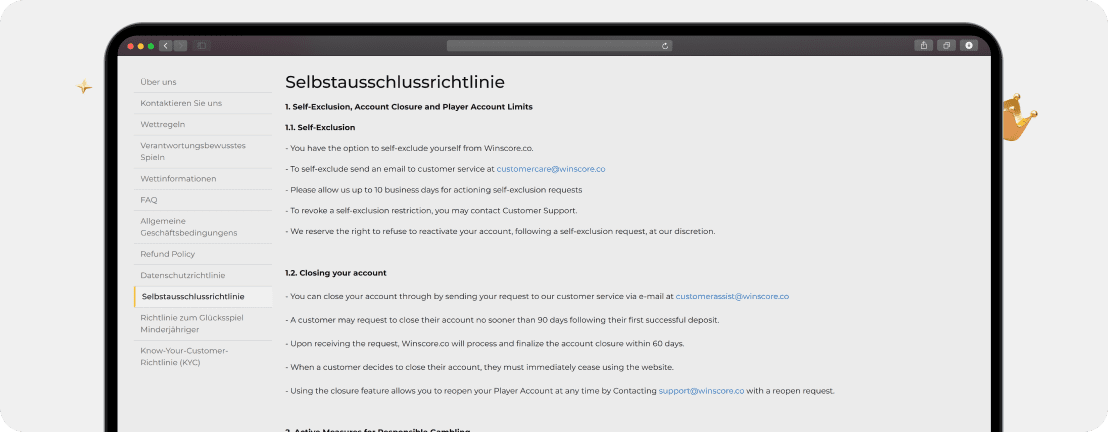Show the tab overview icon

tap(945, 46)
